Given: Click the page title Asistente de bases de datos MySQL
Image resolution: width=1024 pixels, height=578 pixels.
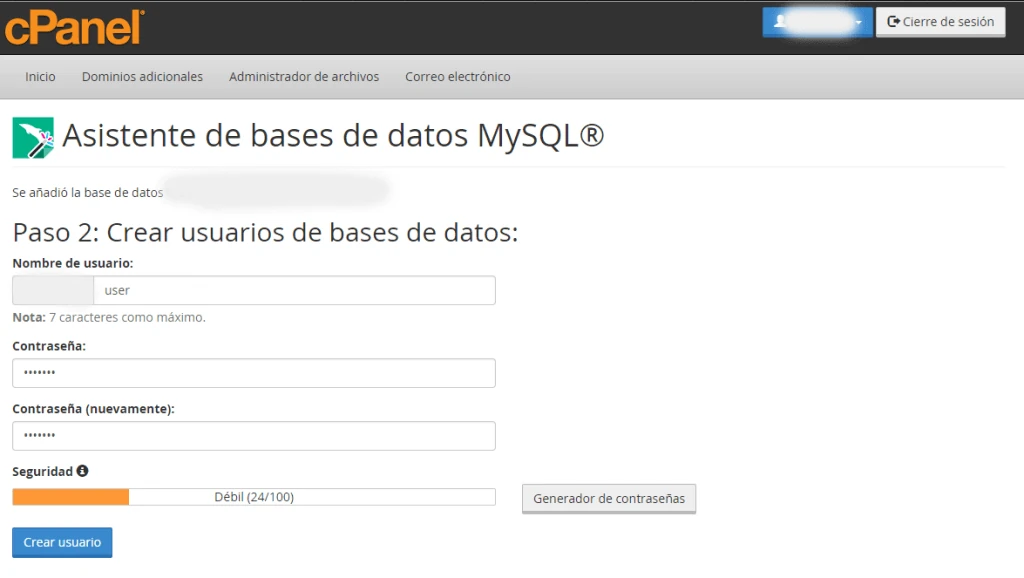Looking at the screenshot, I should 333,136.
